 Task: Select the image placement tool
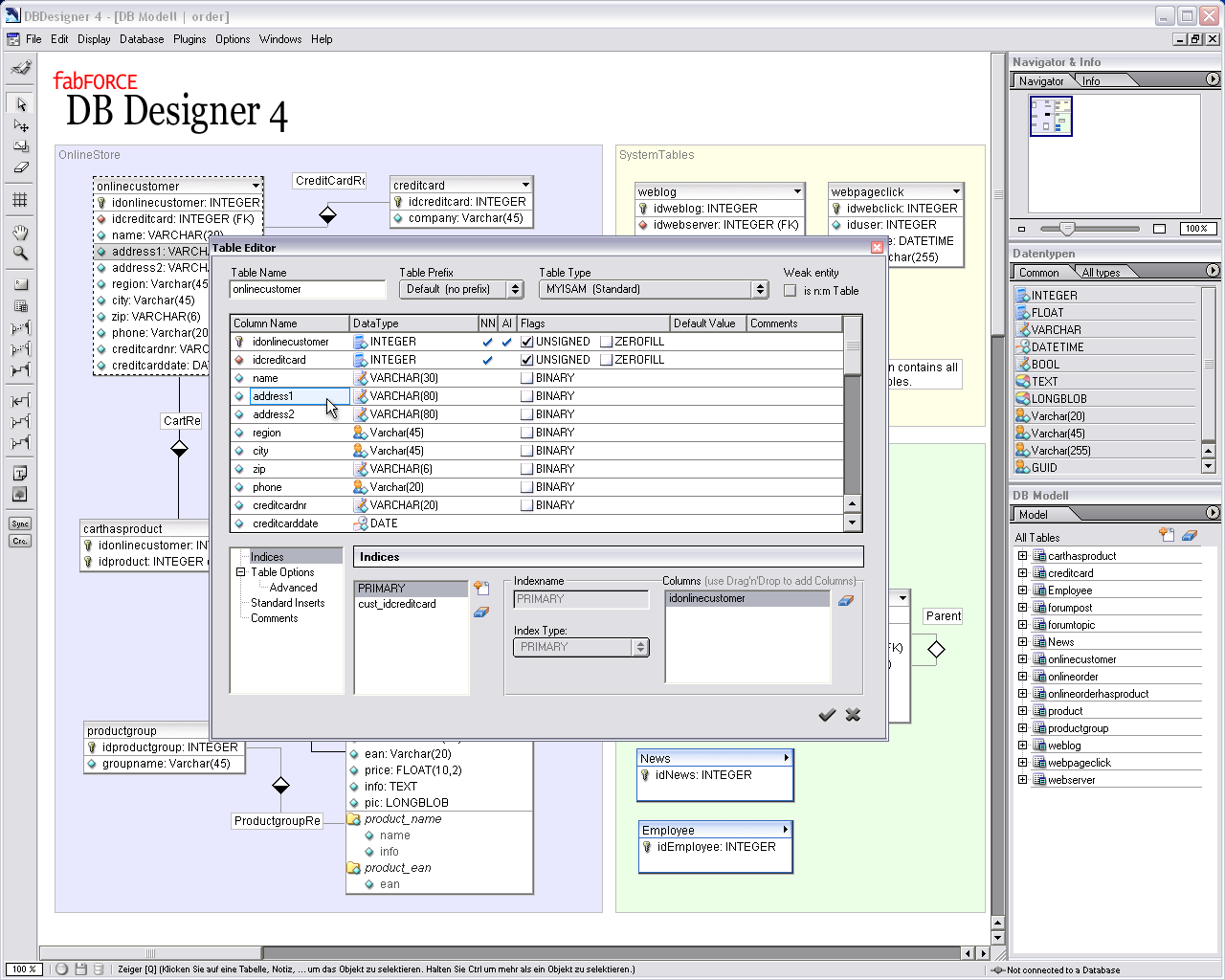pos(19,494)
